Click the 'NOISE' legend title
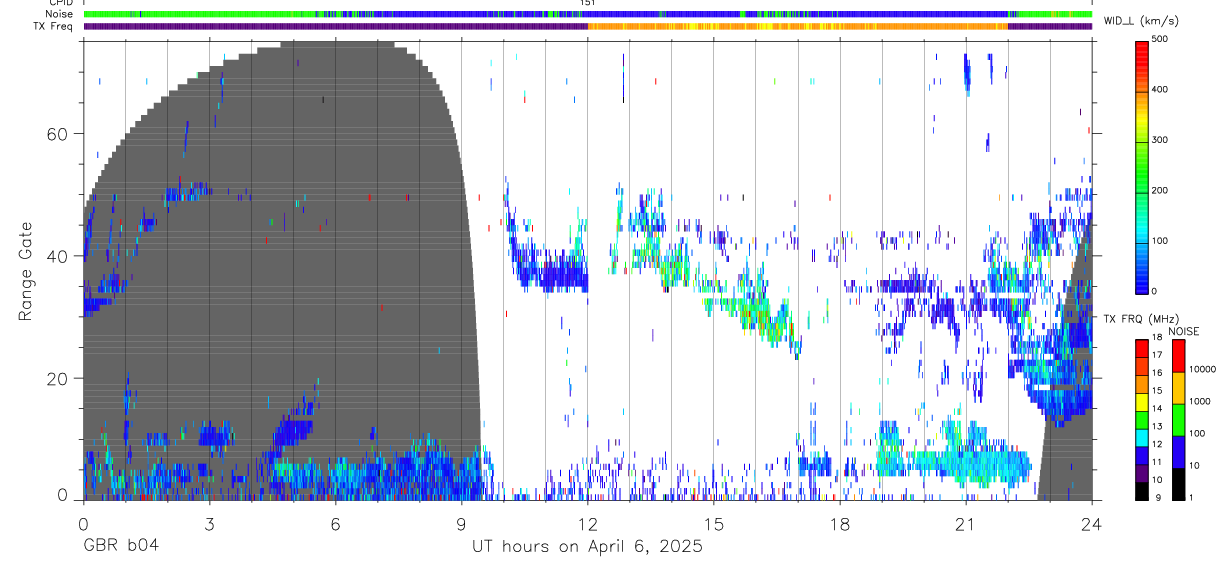This screenshot has height=567, width=1228. coord(1182,331)
